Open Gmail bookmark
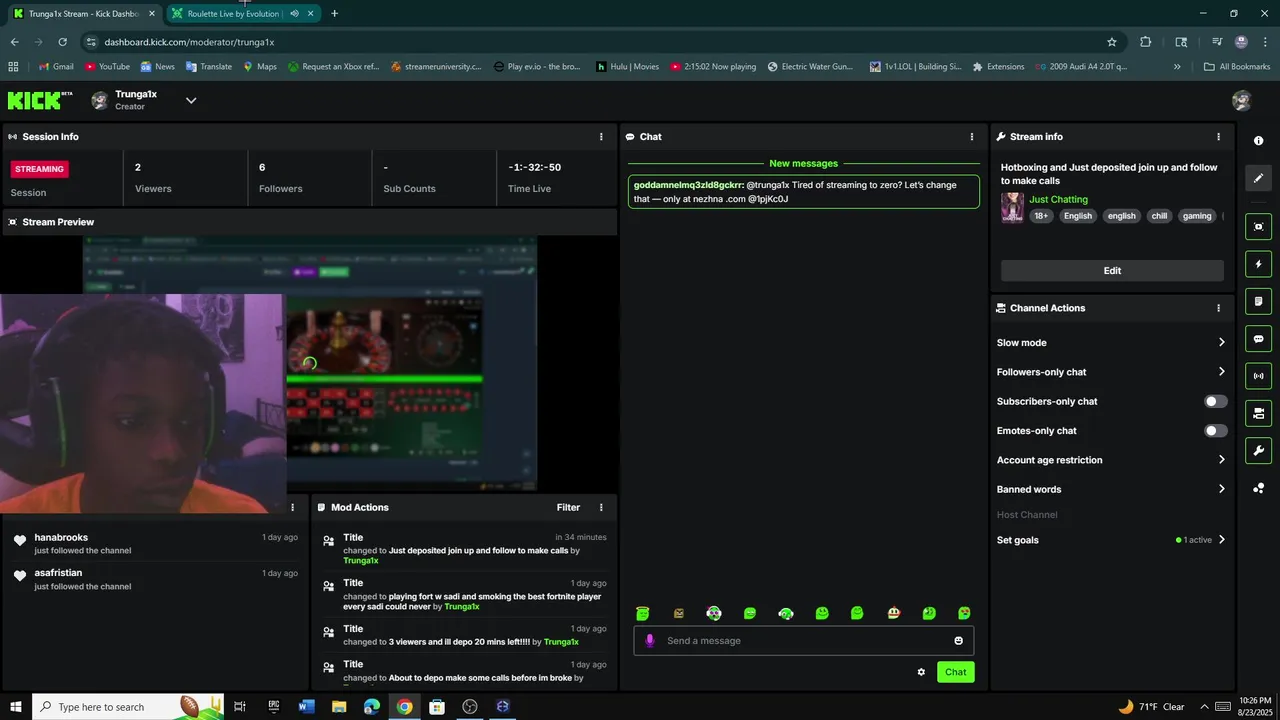The height and width of the screenshot is (720, 1280). coord(56,67)
